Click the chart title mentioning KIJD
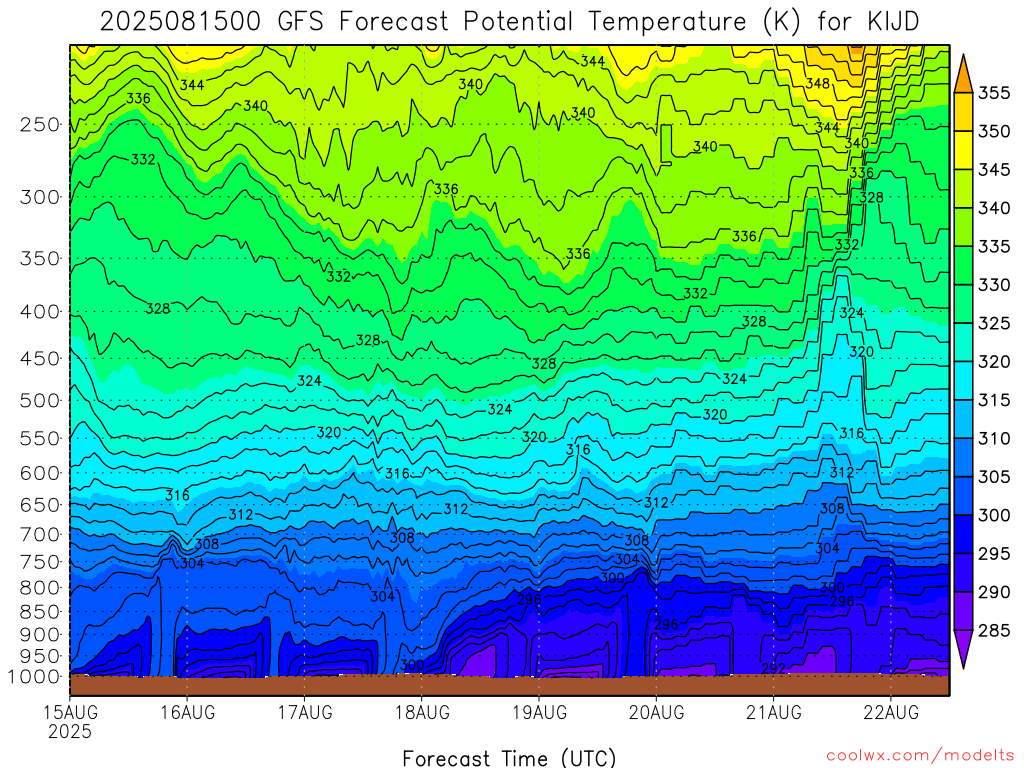 tap(509, 22)
